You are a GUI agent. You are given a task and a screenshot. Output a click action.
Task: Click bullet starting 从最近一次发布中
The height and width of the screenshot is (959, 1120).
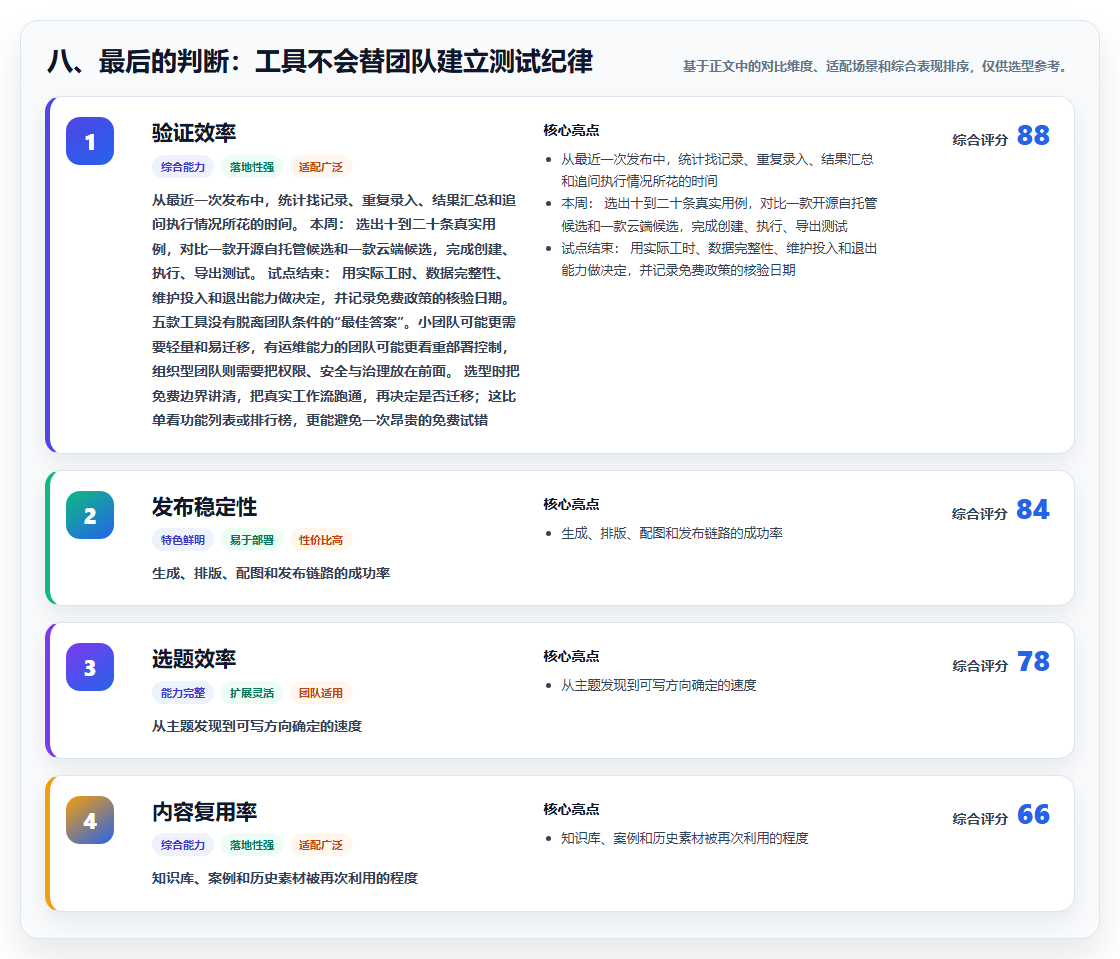coord(717,170)
